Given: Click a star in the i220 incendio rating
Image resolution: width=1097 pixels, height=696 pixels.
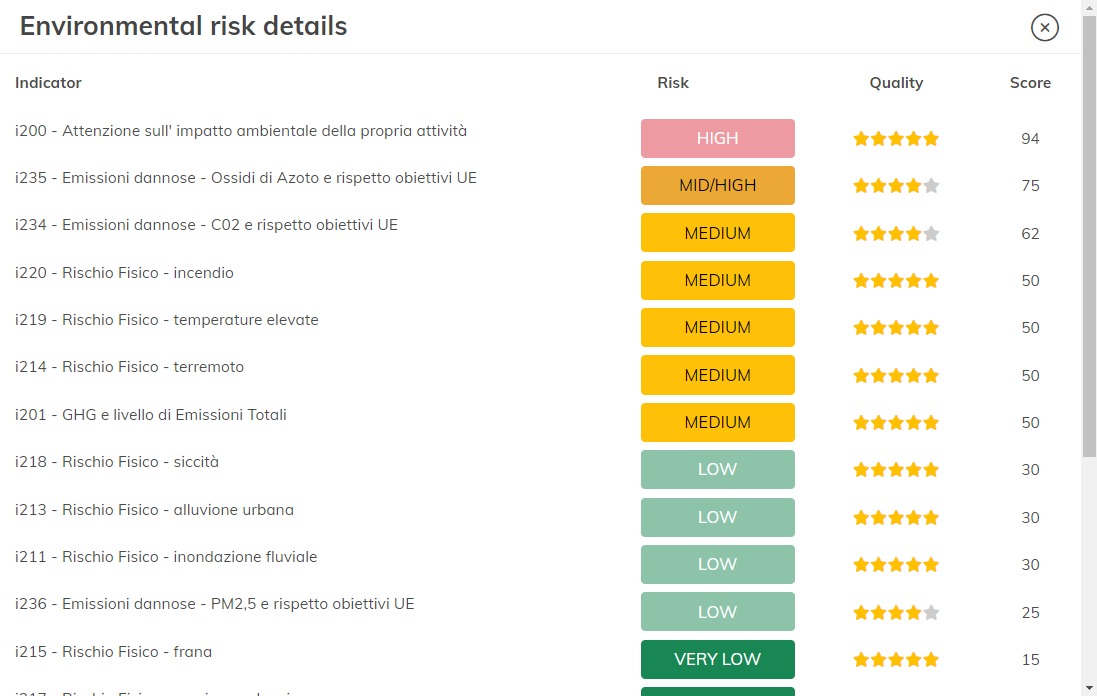Looking at the screenshot, I should tap(896, 280).
